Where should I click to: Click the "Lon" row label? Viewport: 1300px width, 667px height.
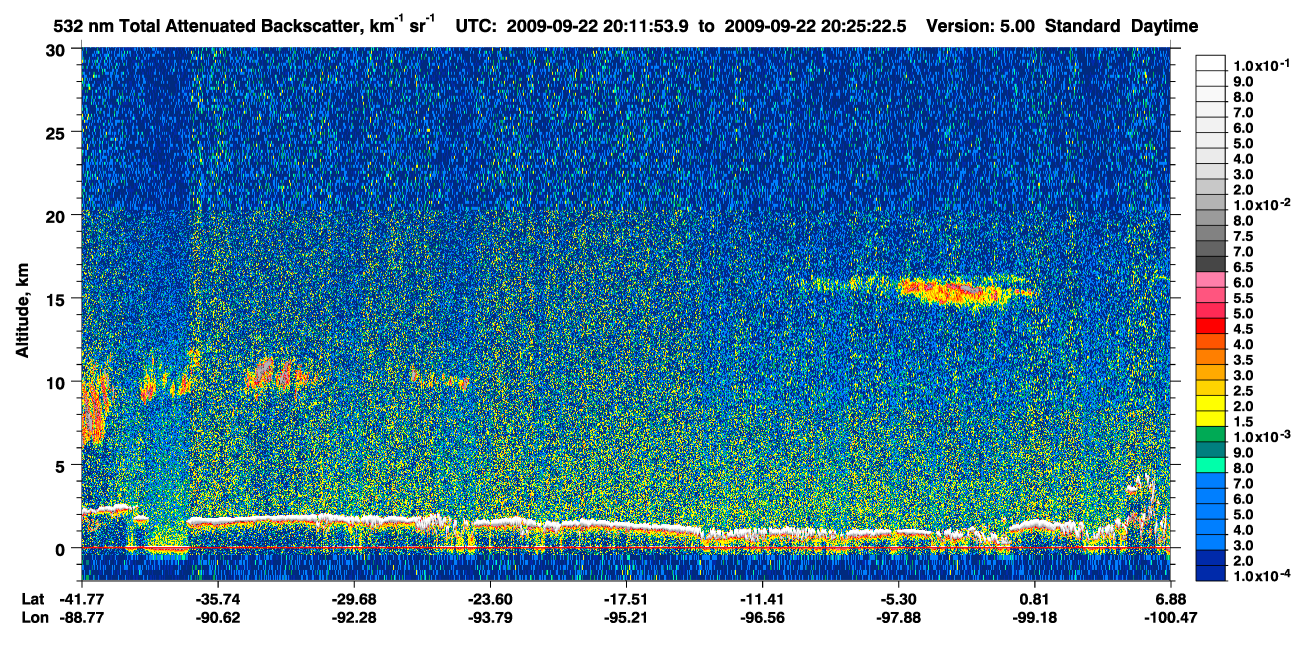coord(33,617)
